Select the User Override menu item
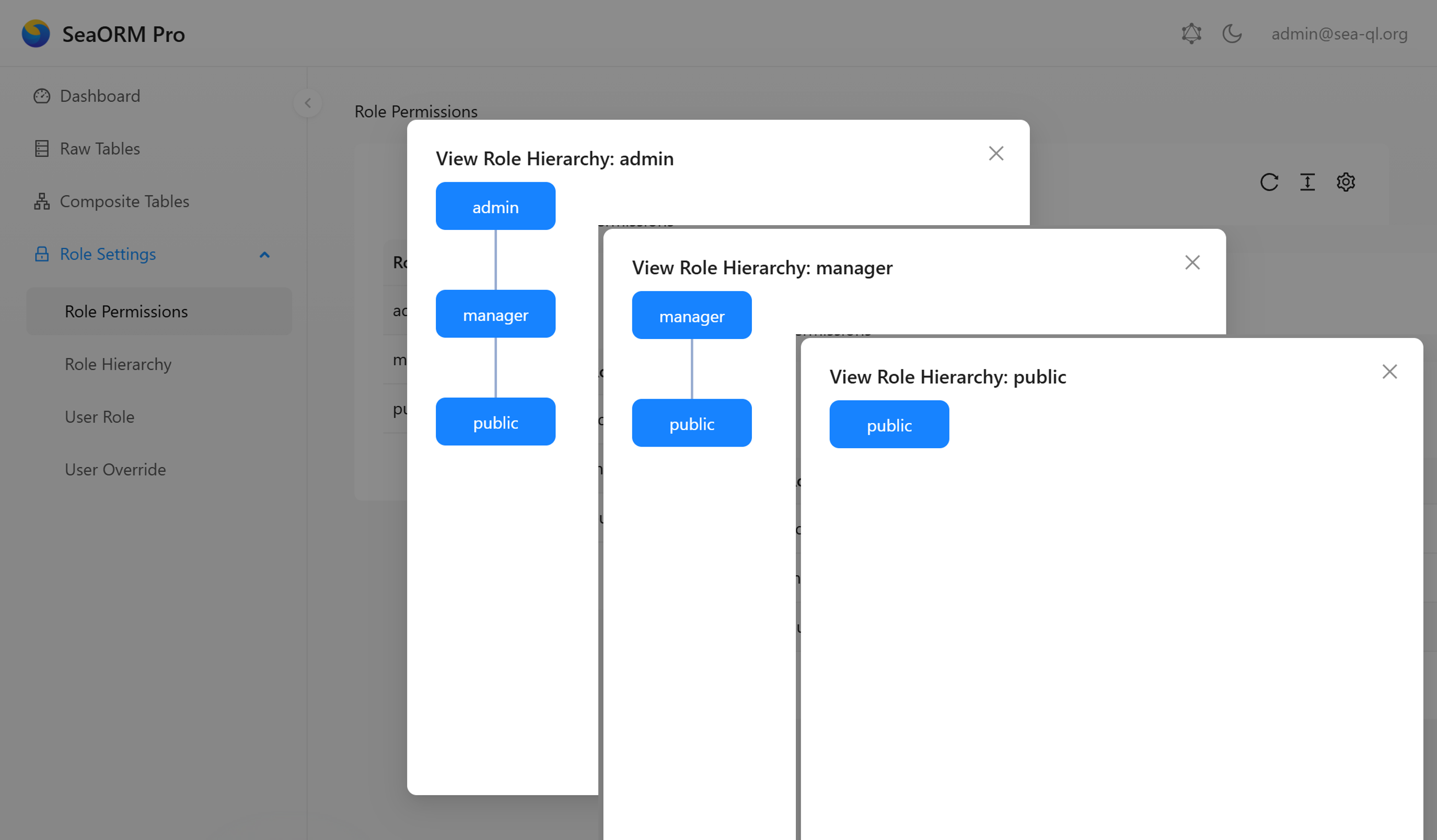The image size is (1437, 840). 115,470
